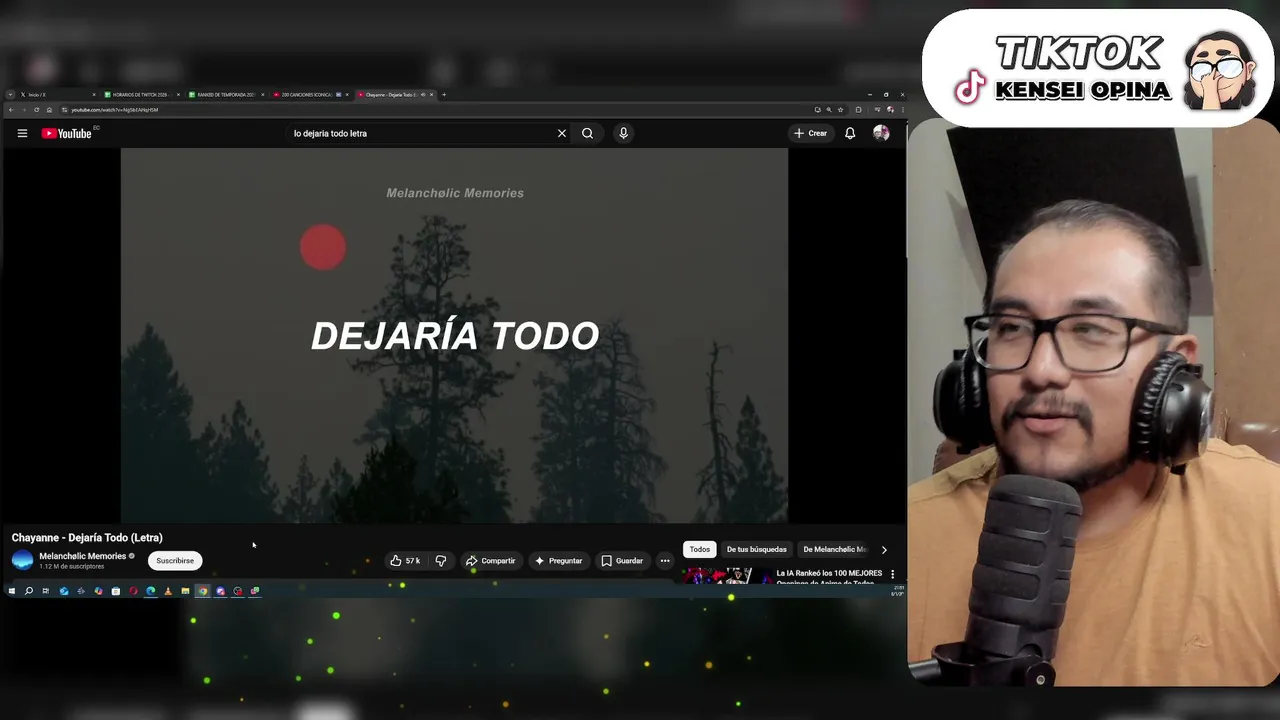This screenshot has height=720, width=1280.
Task: Open options menu for IA ranking video
Action: [893, 575]
